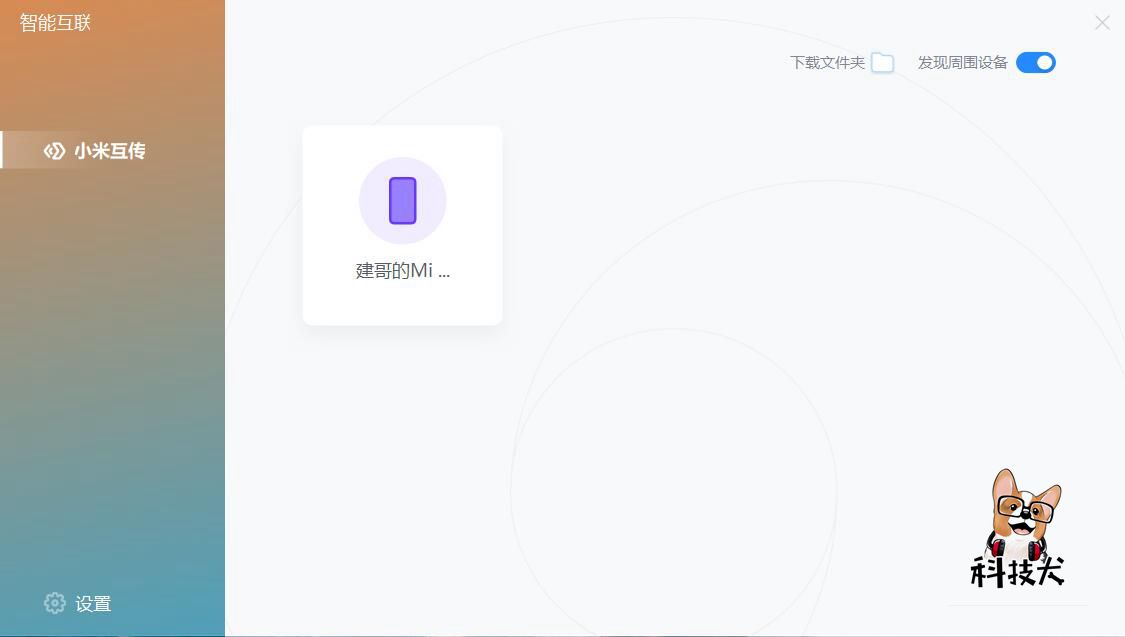Open download folder via its folder icon
Screen dimensions: 1125x637
click(x=882, y=62)
